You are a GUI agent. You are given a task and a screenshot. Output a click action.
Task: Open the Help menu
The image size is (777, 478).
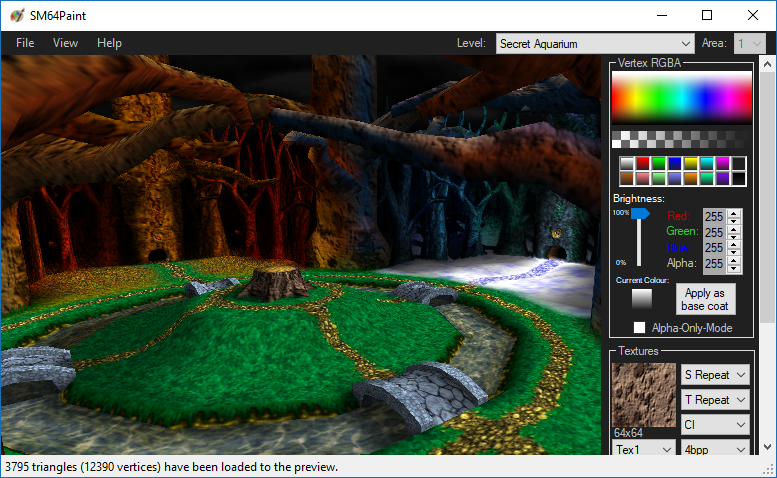(110, 43)
